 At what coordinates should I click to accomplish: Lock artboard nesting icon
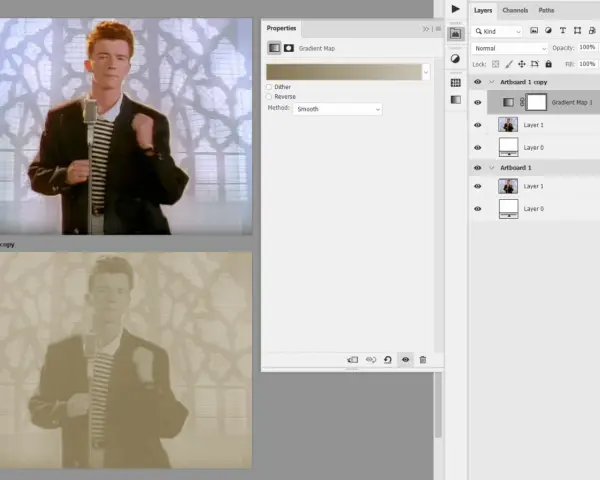click(535, 64)
